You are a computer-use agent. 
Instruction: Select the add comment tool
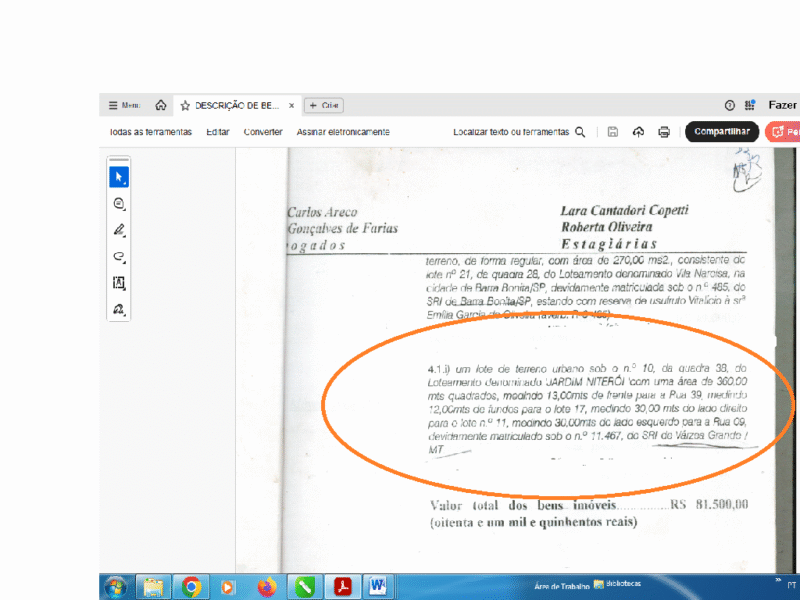click(119, 204)
